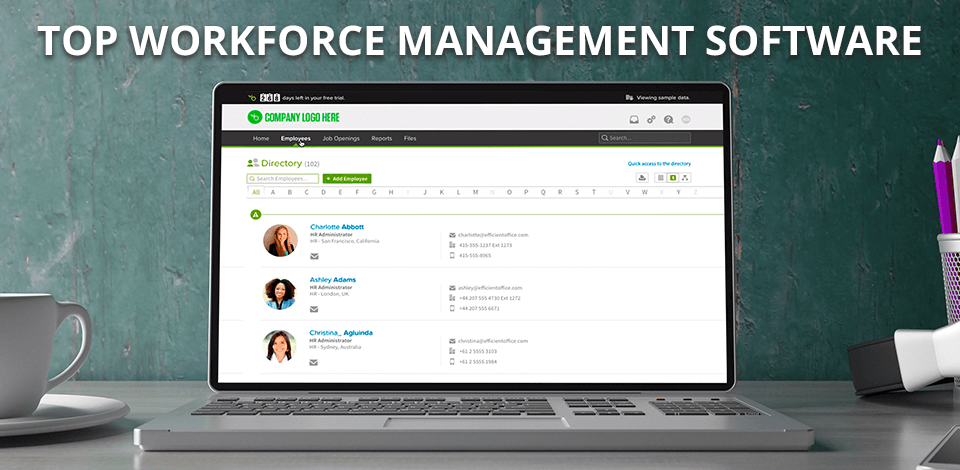Viewport: 960px width, 470px height.
Task: Click the export/download directory icon
Action: point(642,178)
